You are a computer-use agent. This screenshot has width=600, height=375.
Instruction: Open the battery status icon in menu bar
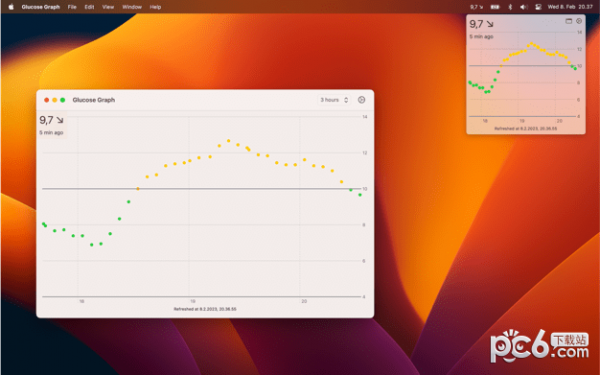coord(495,7)
